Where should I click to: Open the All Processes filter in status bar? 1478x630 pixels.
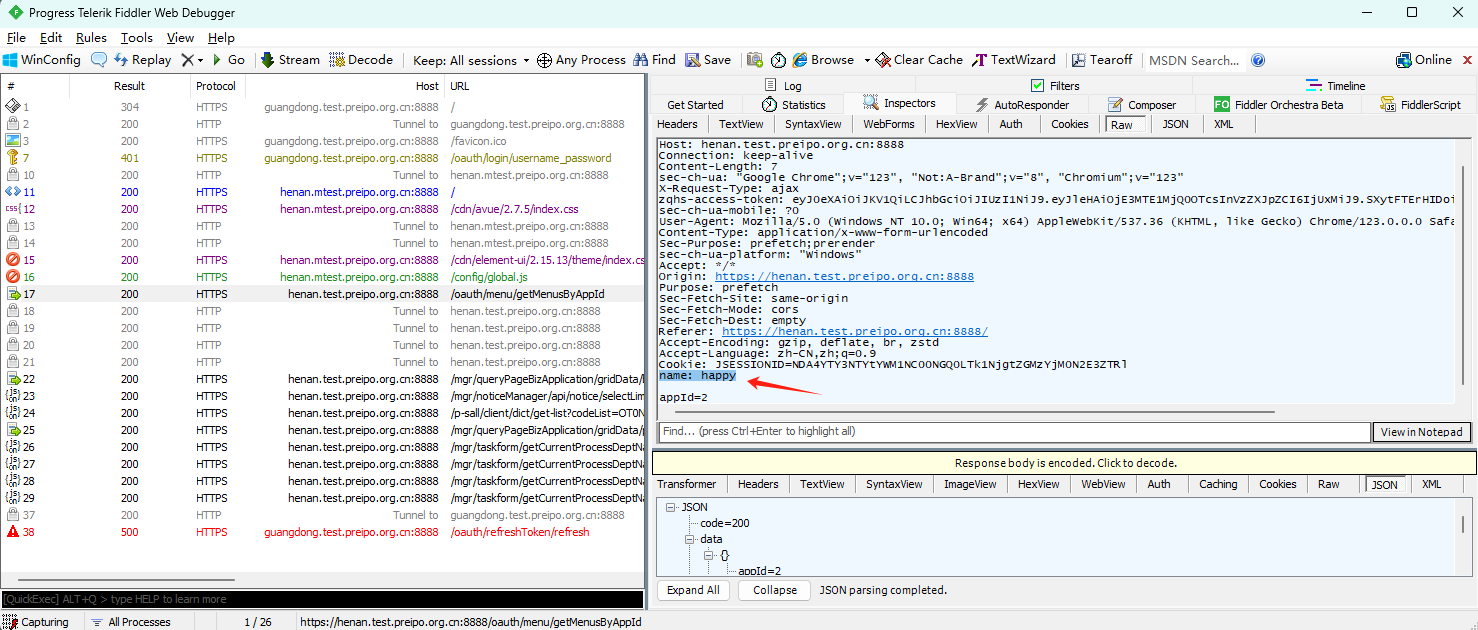pyautogui.click(x=131, y=622)
